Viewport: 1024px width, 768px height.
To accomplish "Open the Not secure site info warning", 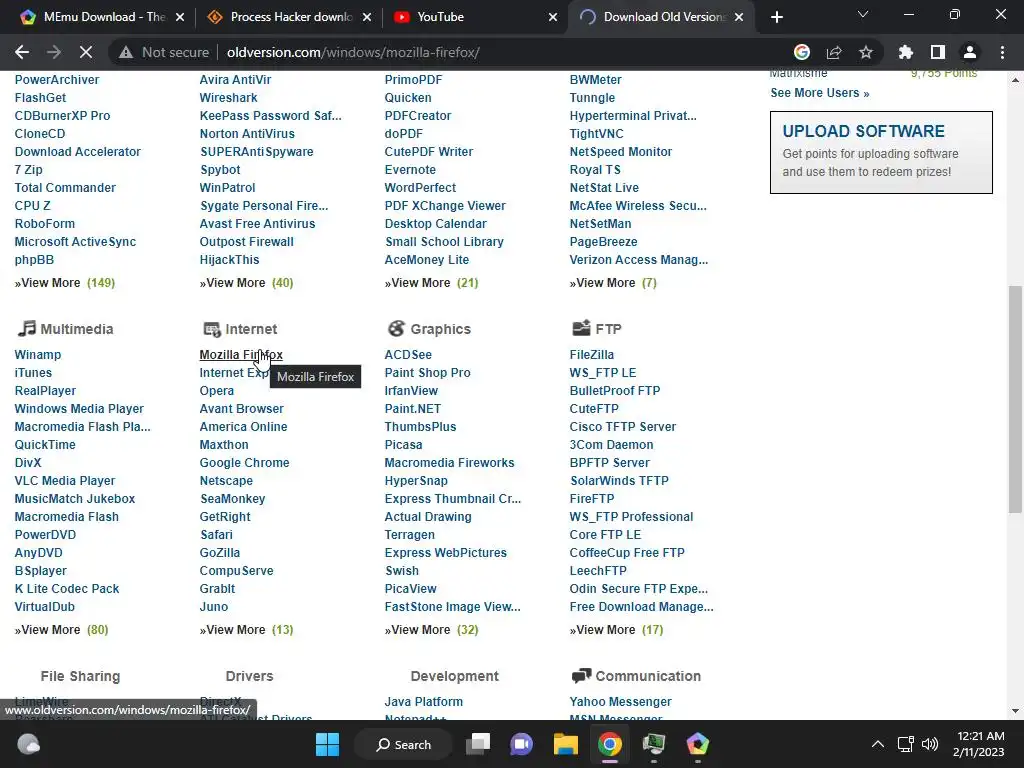I will pos(164,52).
